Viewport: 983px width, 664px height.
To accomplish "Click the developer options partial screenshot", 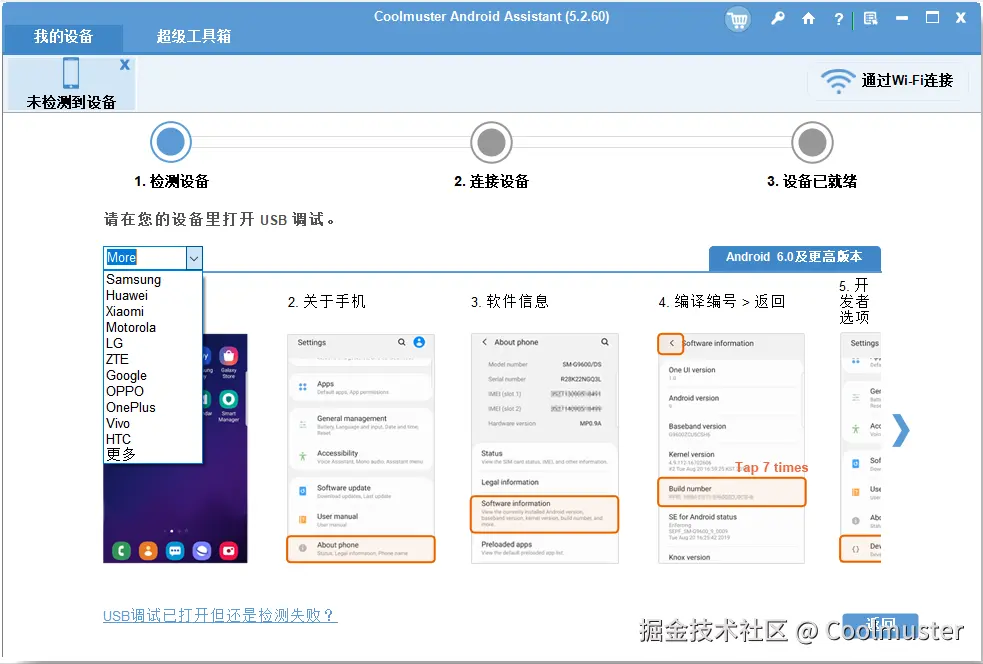I will tap(860, 448).
